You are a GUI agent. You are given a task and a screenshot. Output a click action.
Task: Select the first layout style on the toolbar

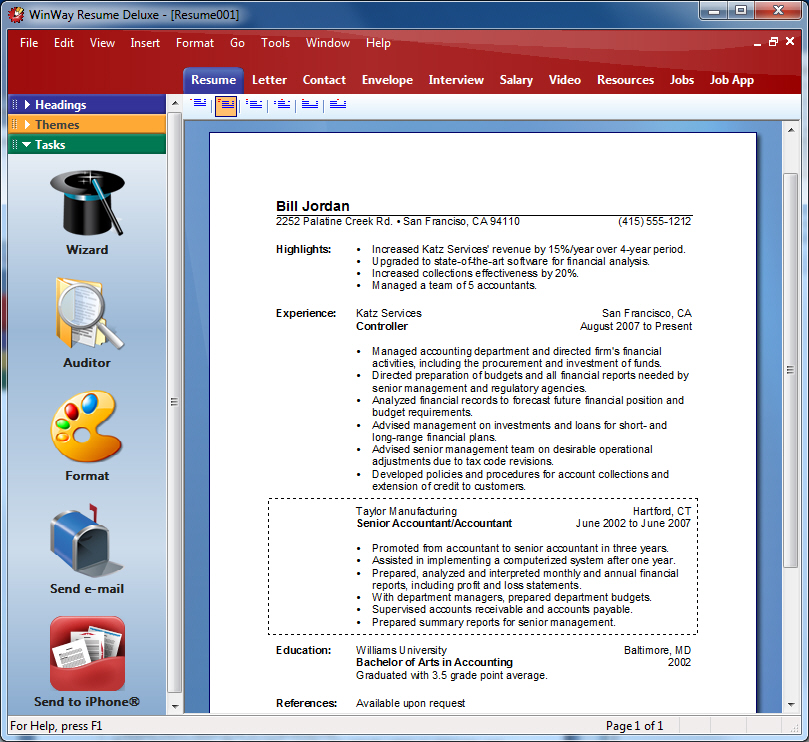199,104
